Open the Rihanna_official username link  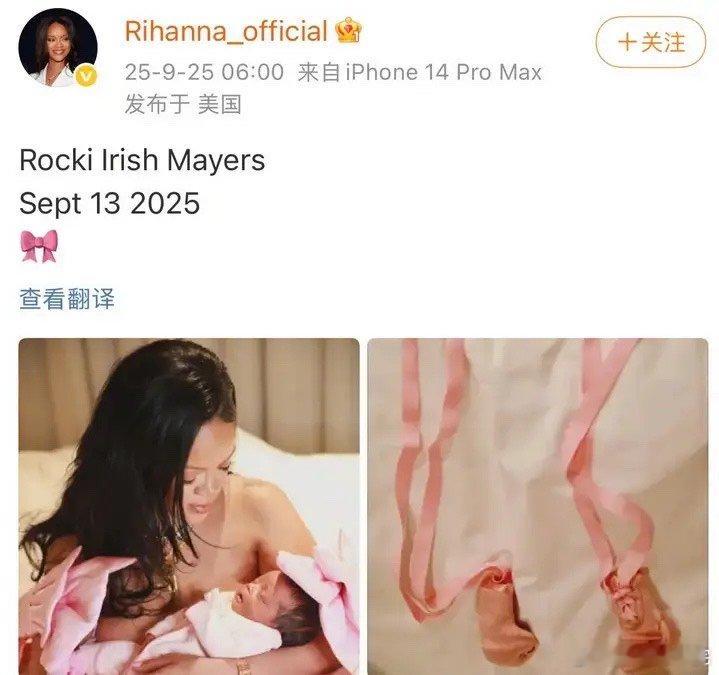click(226, 31)
